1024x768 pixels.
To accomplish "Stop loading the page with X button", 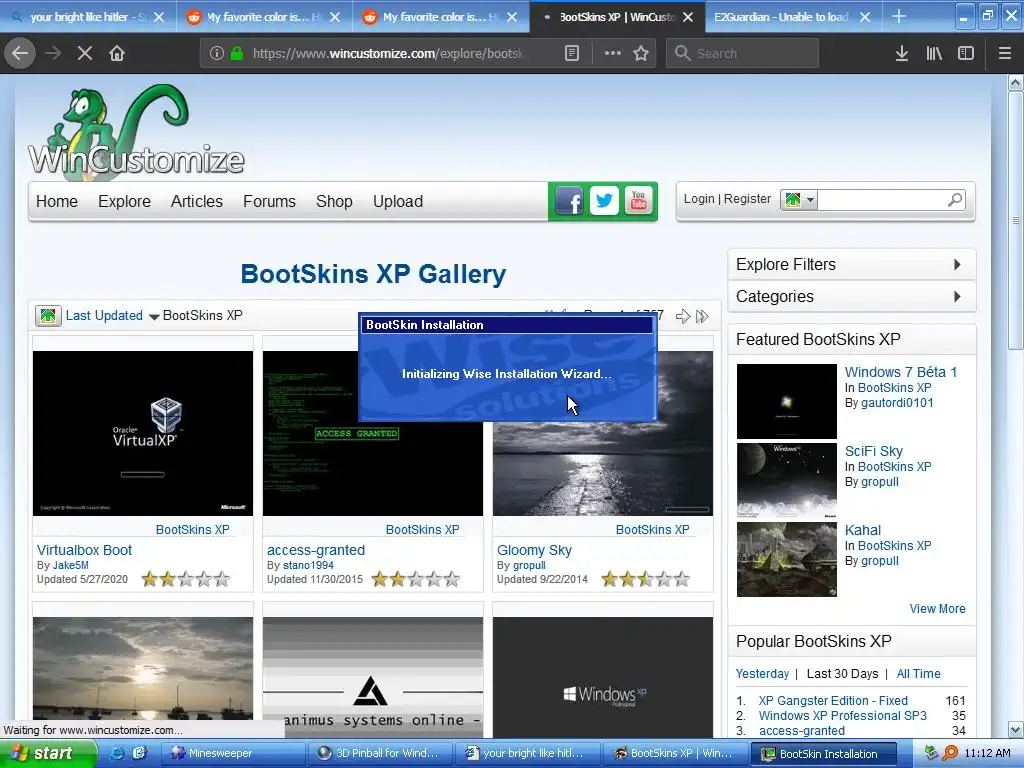I will point(85,53).
